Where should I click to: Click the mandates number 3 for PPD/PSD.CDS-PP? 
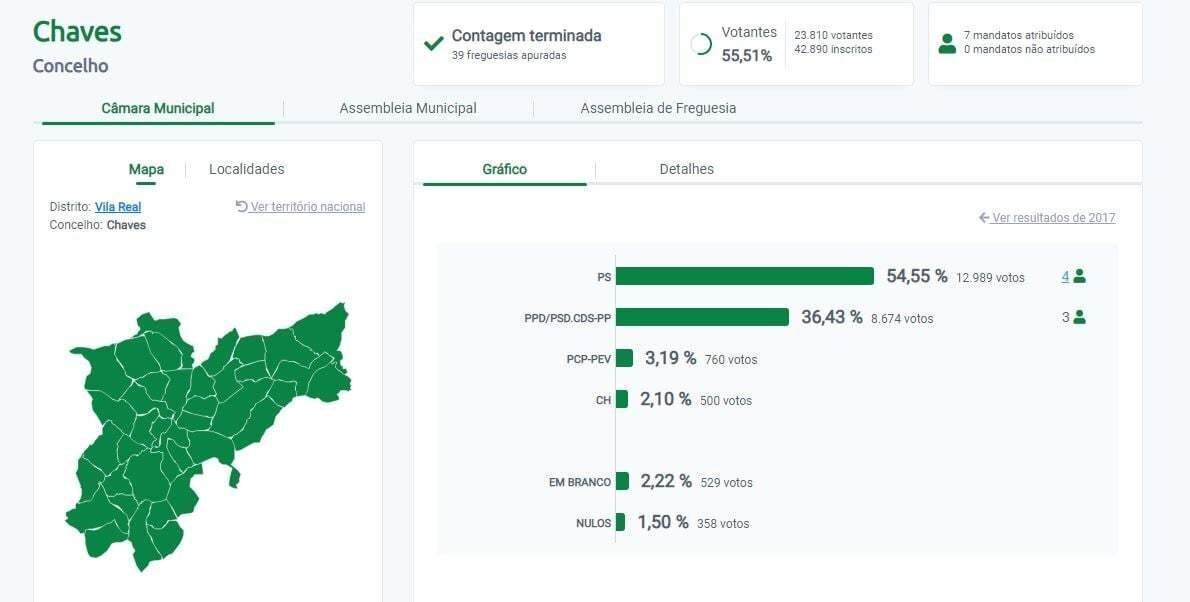(1066, 317)
